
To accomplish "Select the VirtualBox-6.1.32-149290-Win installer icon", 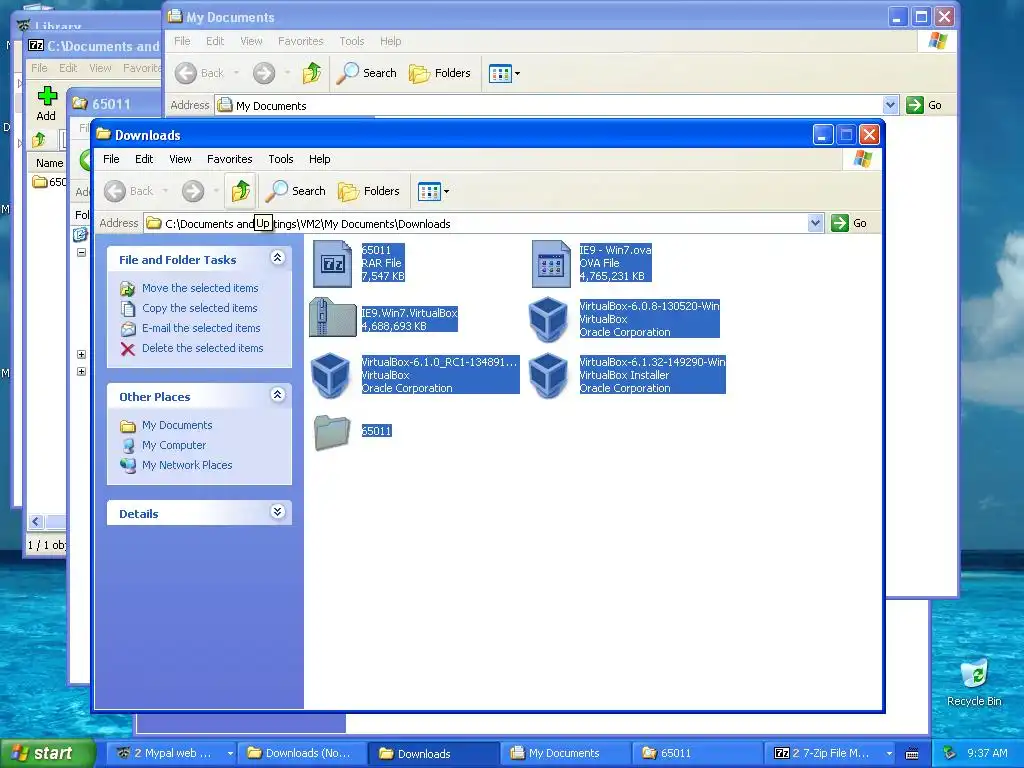I will point(549,375).
